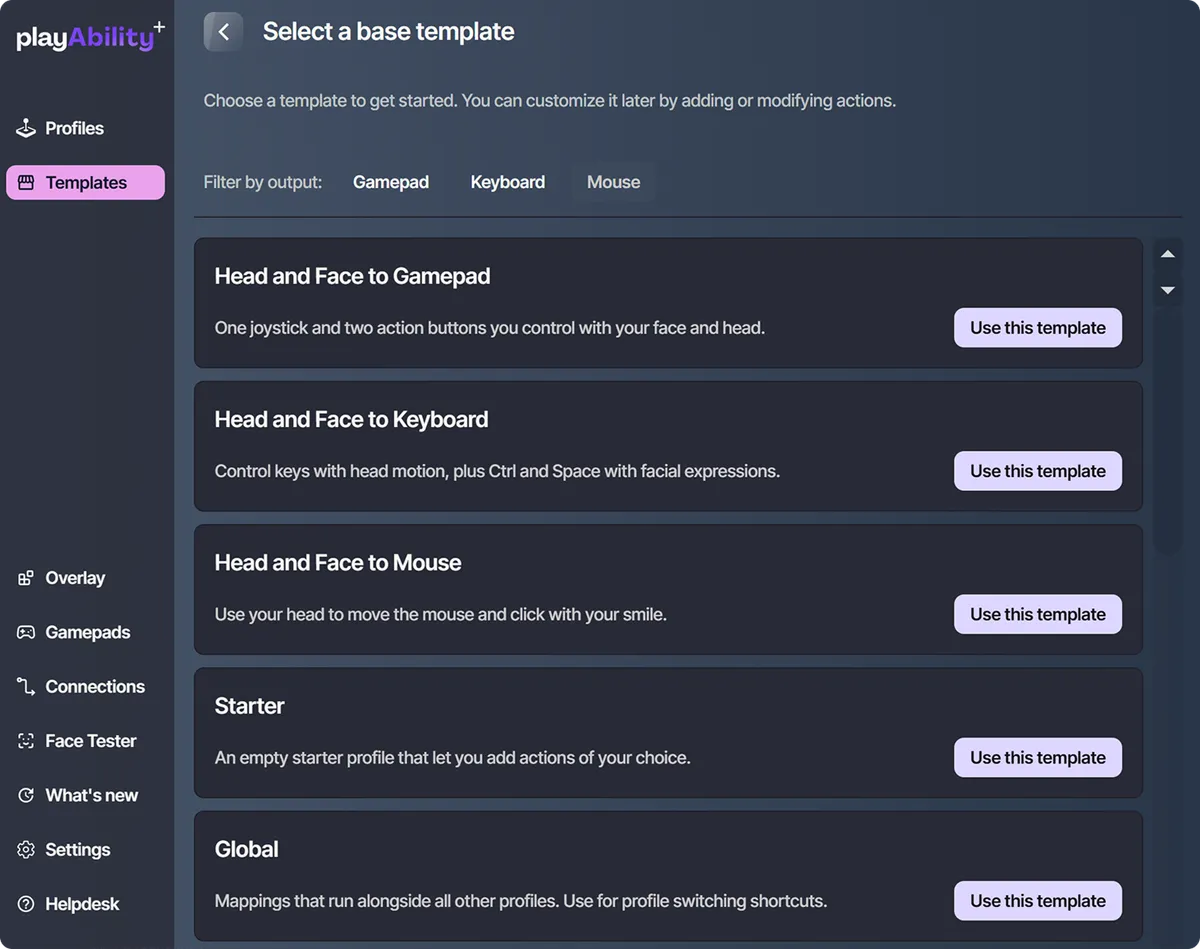
Task: Open the Connections icon
Action: (24, 686)
